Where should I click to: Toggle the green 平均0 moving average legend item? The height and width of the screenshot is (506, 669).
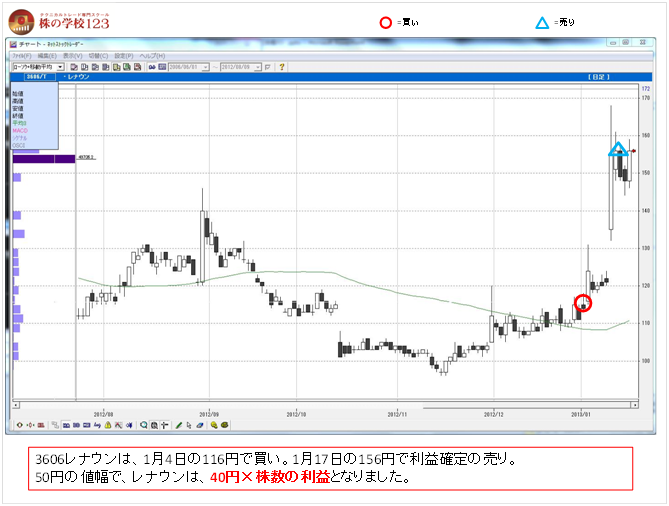20,124
